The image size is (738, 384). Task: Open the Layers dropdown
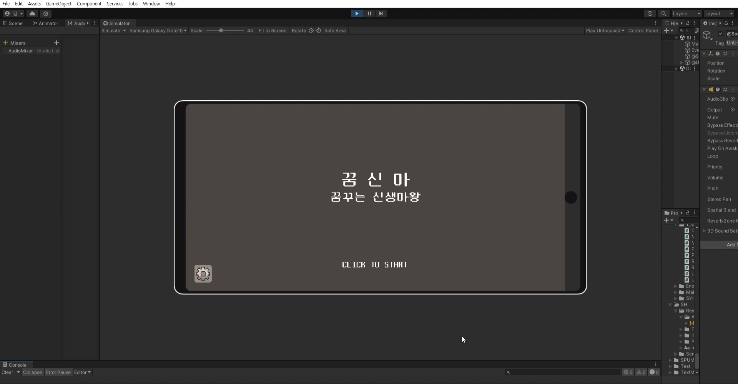pyautogui.click(x=687, y=14)
